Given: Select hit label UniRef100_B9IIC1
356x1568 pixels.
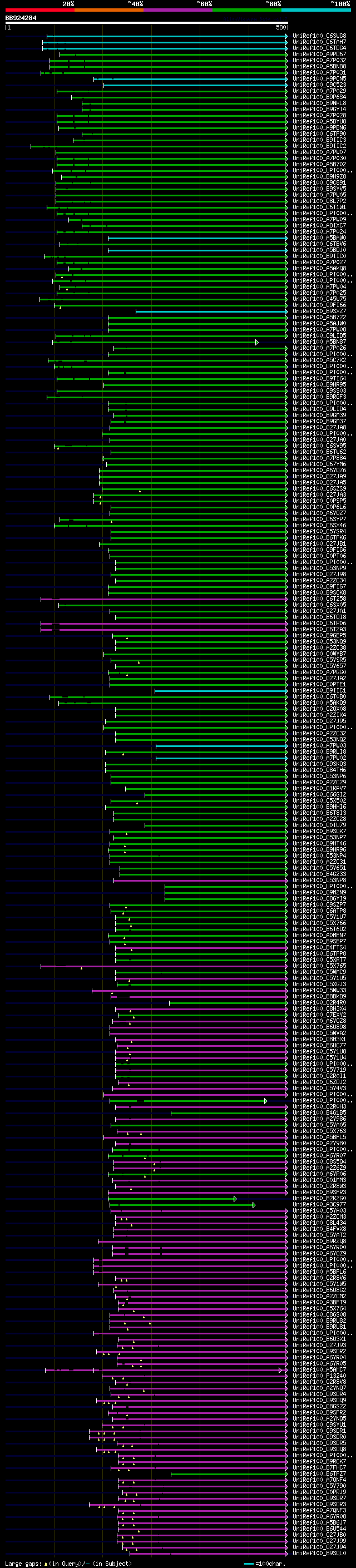Looking at the screenshot, I should (x=319, y=691).
